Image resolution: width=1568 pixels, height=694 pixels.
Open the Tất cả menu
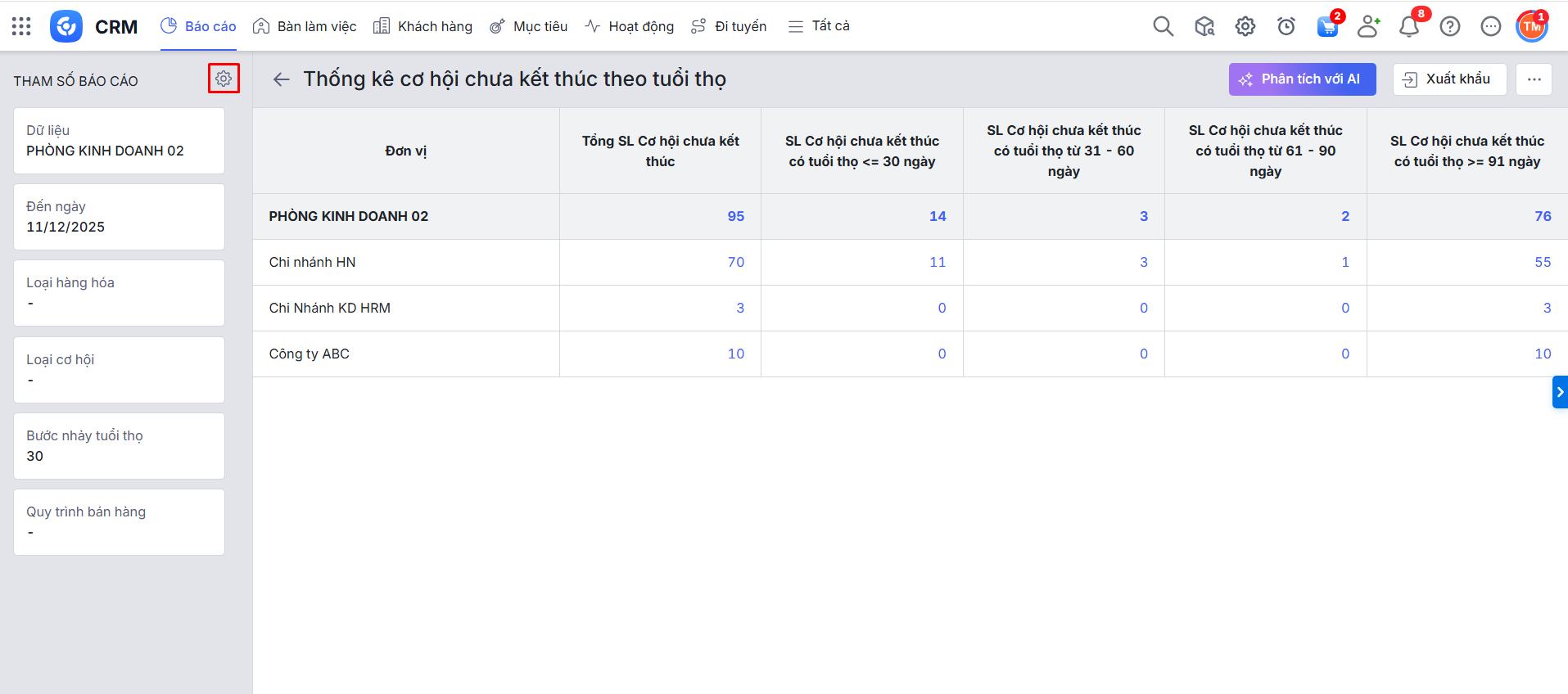coord(819,26)
